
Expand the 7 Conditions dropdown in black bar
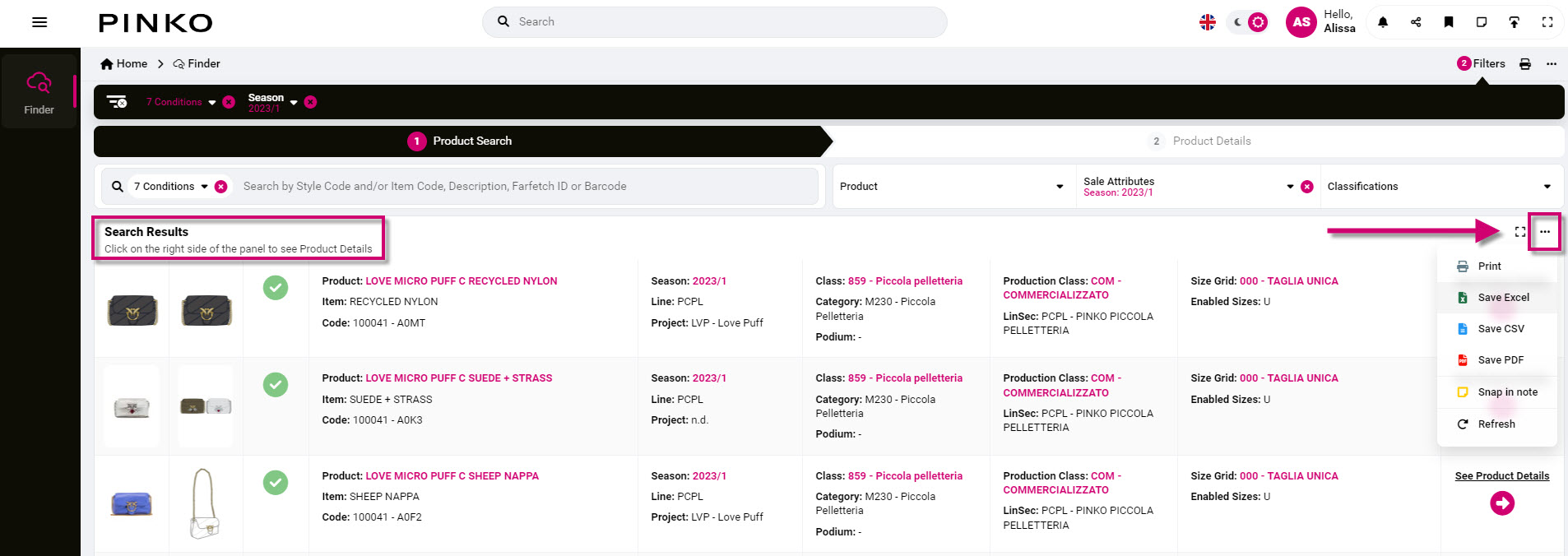212,103
